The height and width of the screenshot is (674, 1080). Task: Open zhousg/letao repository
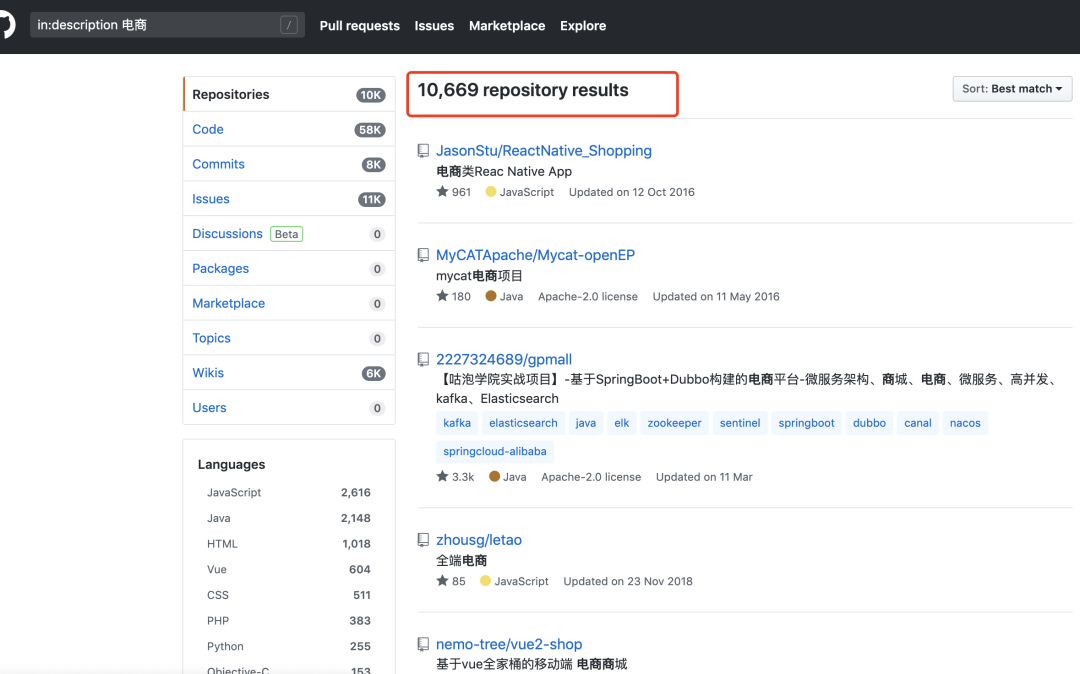tap(479, 540)
